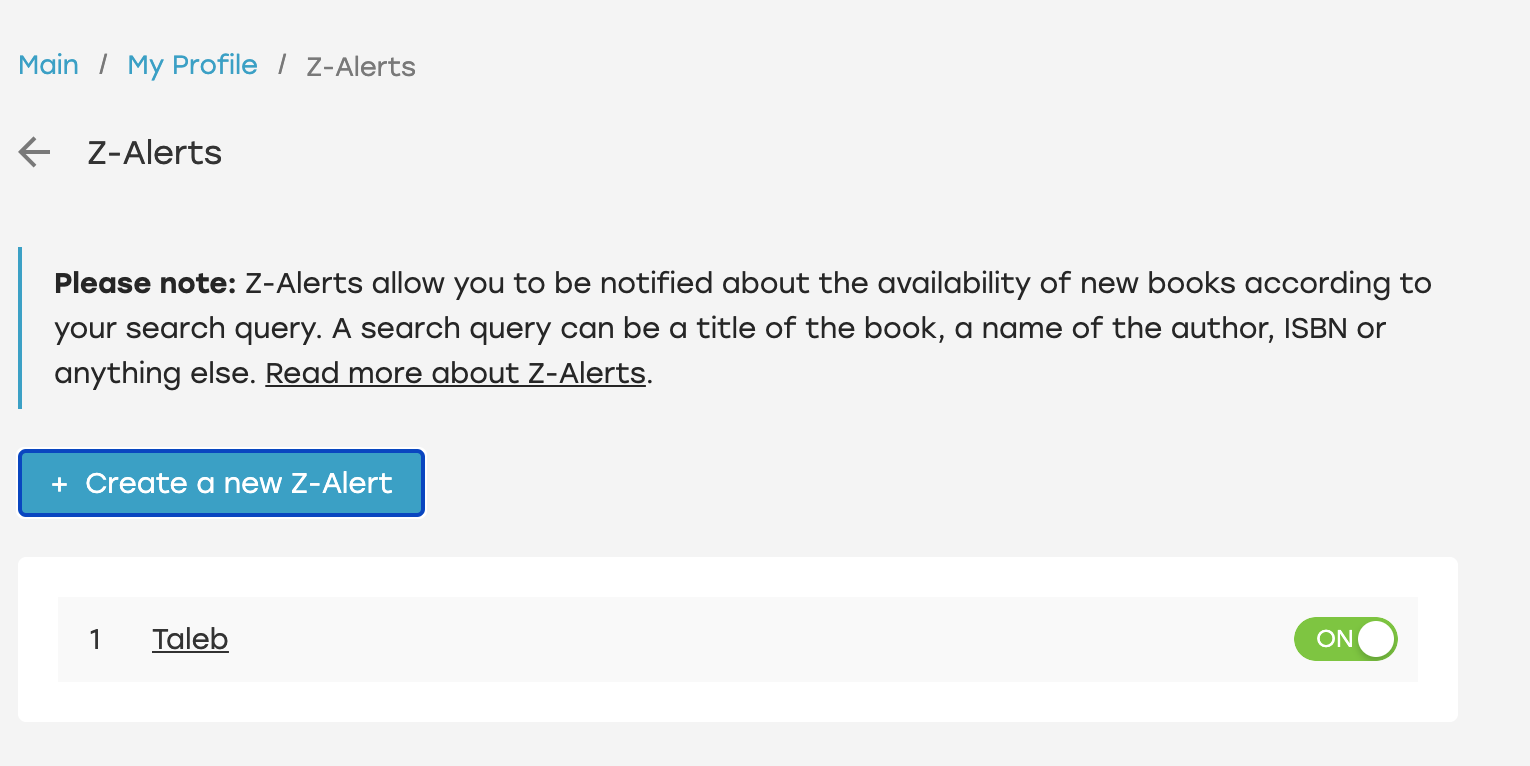The image size is (1530, 766).
Task: Click the bold Please note label
Action: coord(145,284)
